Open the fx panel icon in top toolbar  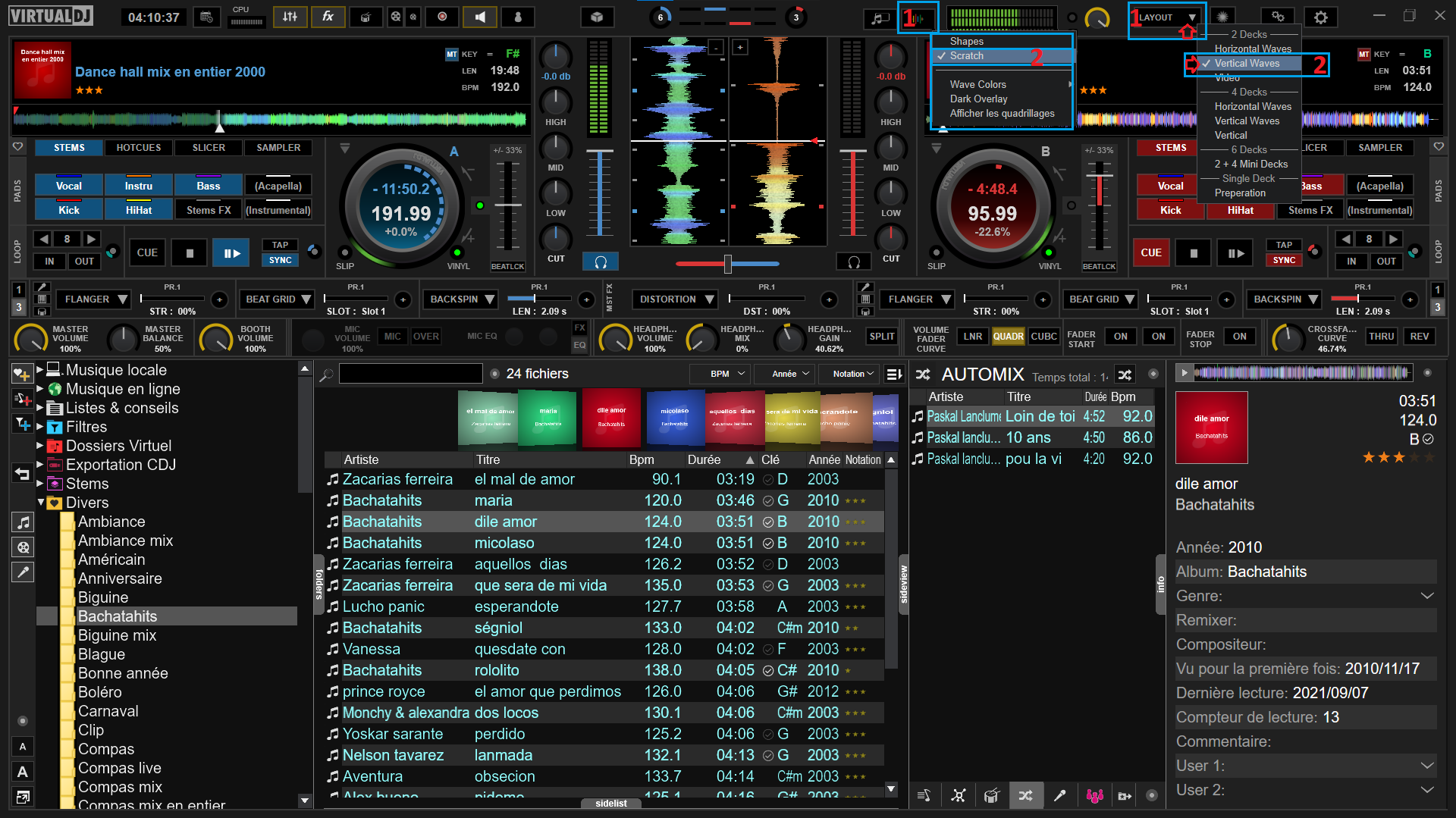[328, 17]
